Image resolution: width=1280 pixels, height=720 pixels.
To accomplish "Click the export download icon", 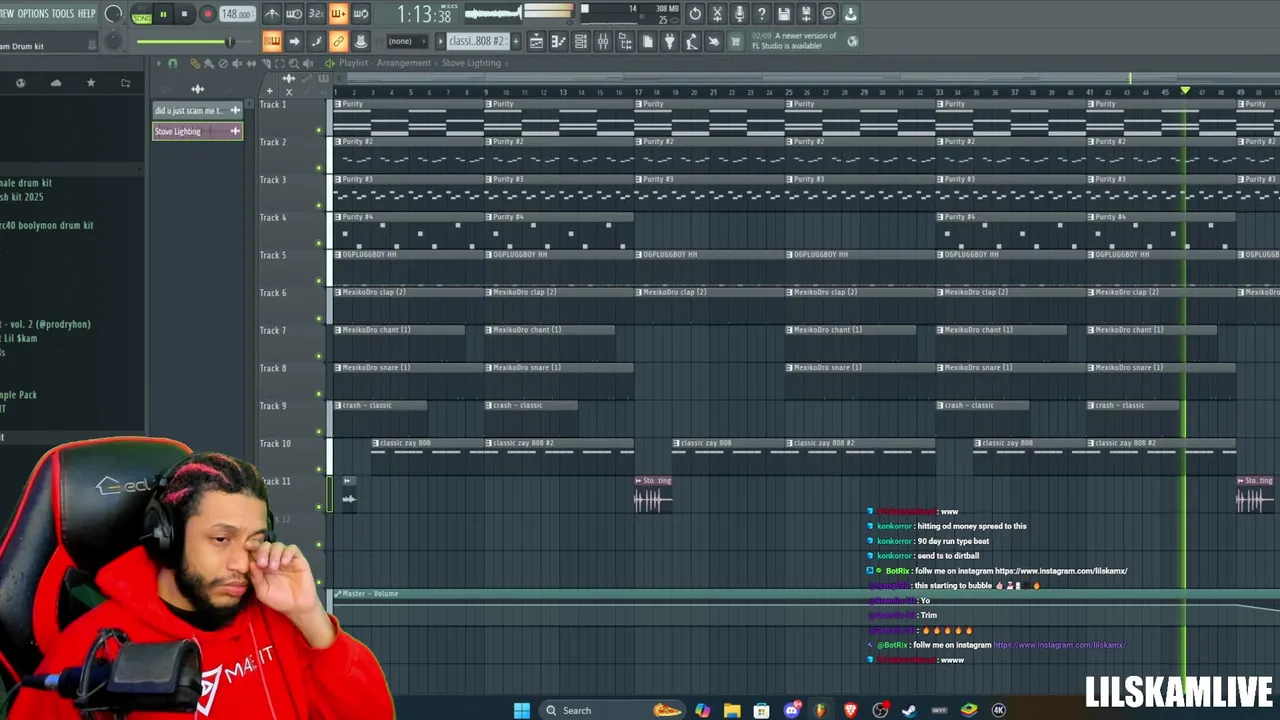I will click(x=850, y=14).
